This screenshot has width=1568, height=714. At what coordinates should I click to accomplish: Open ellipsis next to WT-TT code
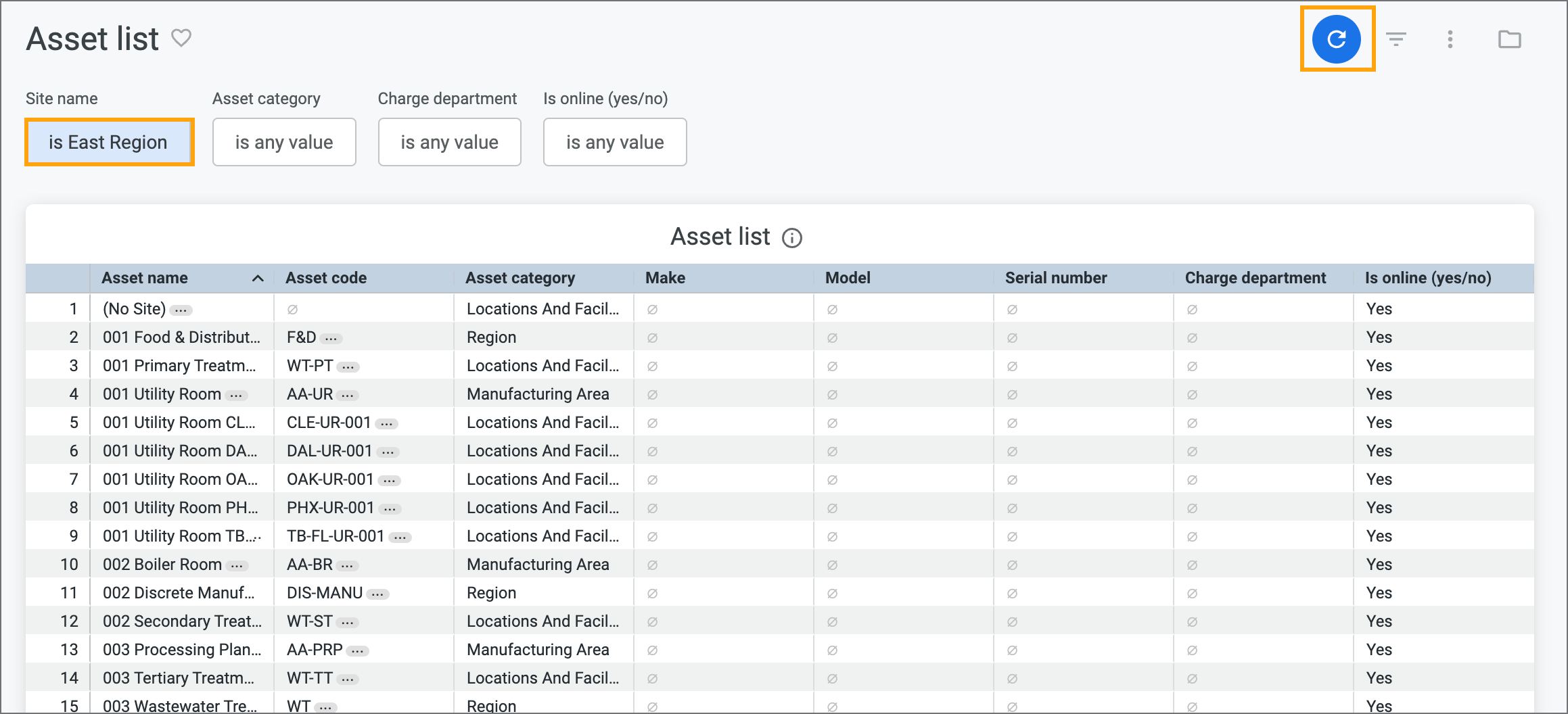coord(348,680)
